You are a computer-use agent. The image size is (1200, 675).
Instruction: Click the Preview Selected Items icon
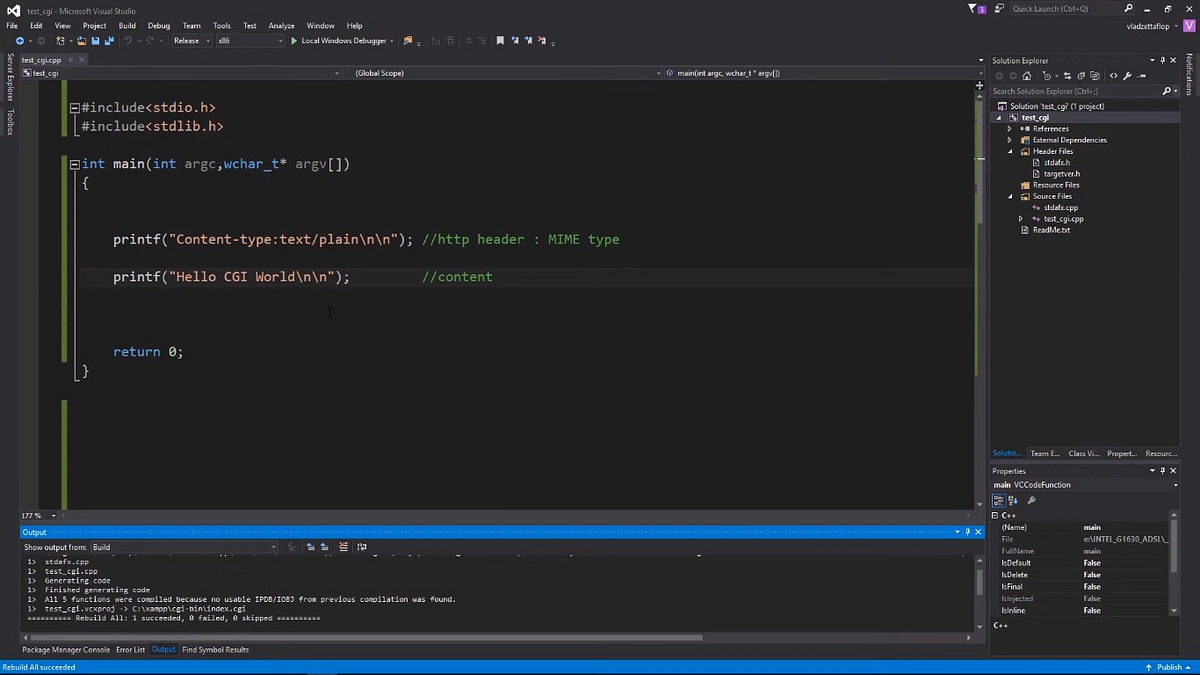pyautogui.click(x=1141, y=76)
